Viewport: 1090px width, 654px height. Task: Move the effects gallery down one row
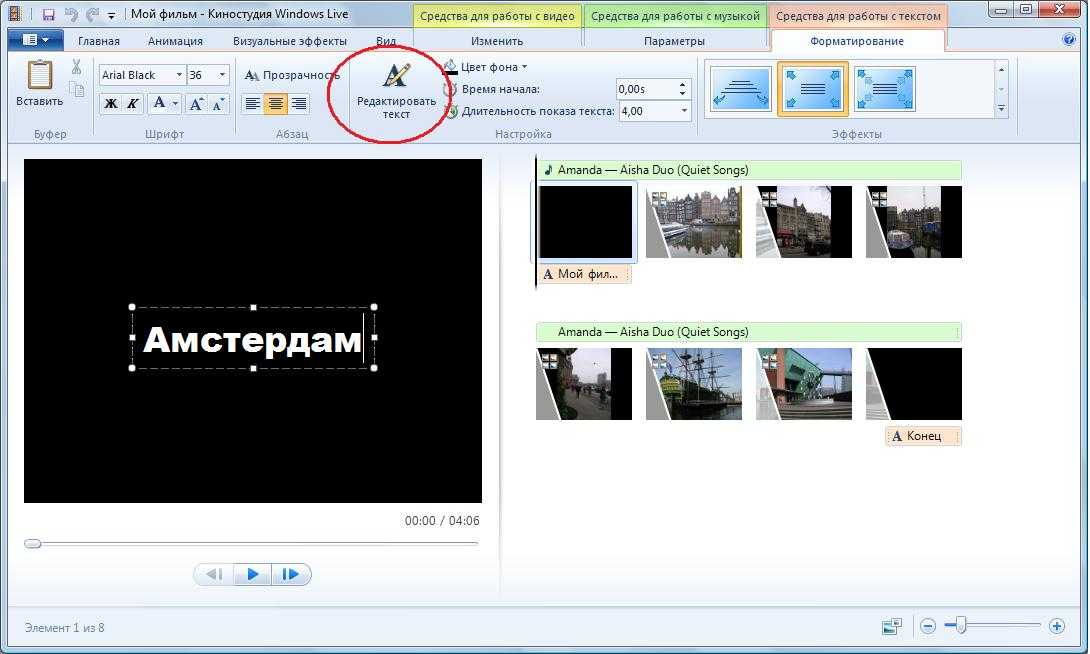tap(1002, 89)
